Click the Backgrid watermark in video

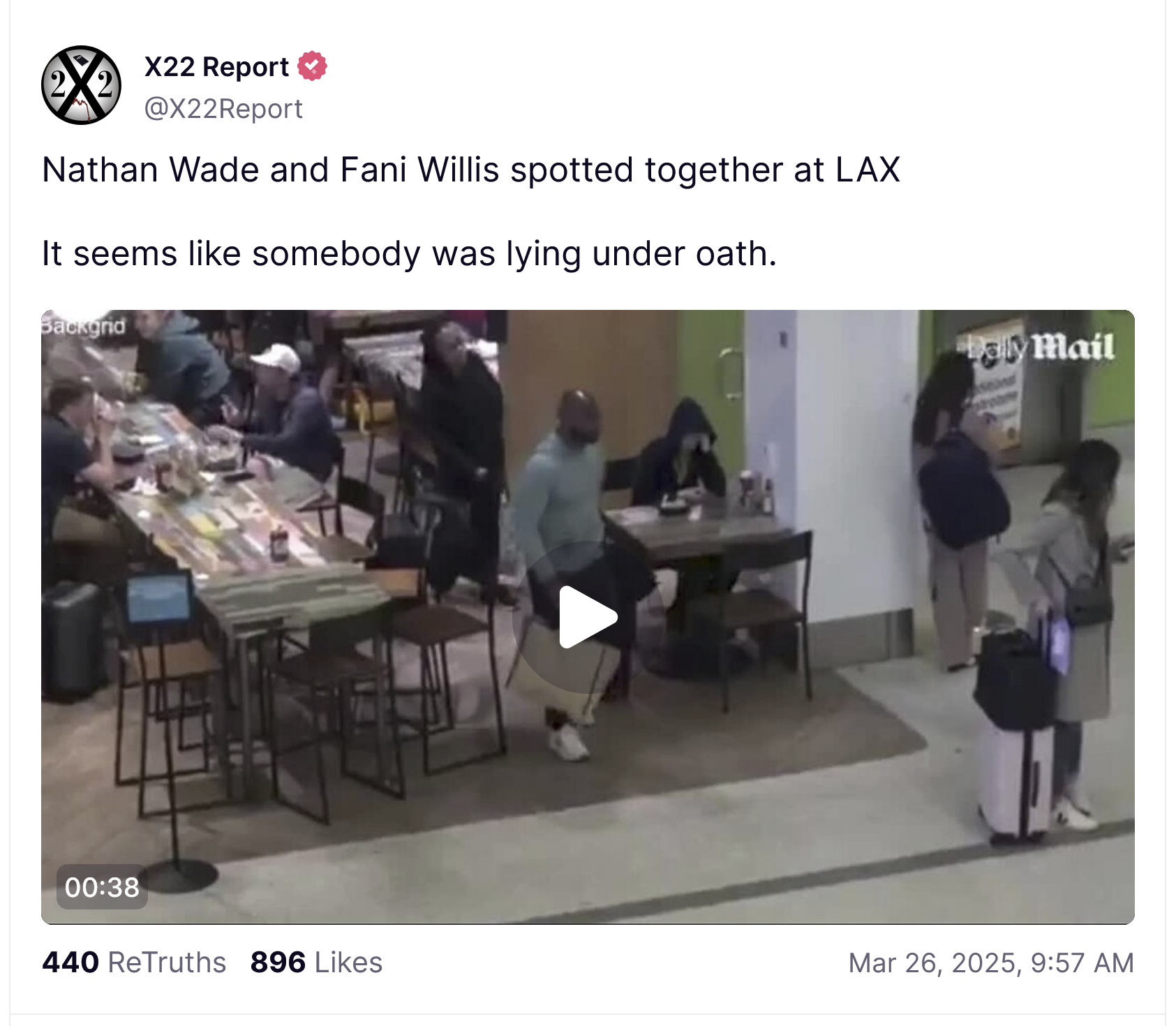[83, 326]
